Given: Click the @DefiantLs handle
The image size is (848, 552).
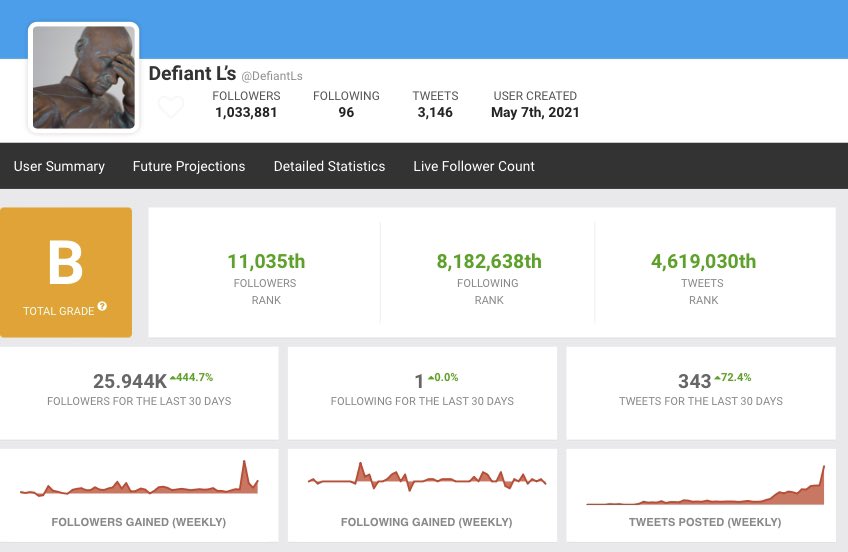Looking at the screenshot, I should pos(272,76).
